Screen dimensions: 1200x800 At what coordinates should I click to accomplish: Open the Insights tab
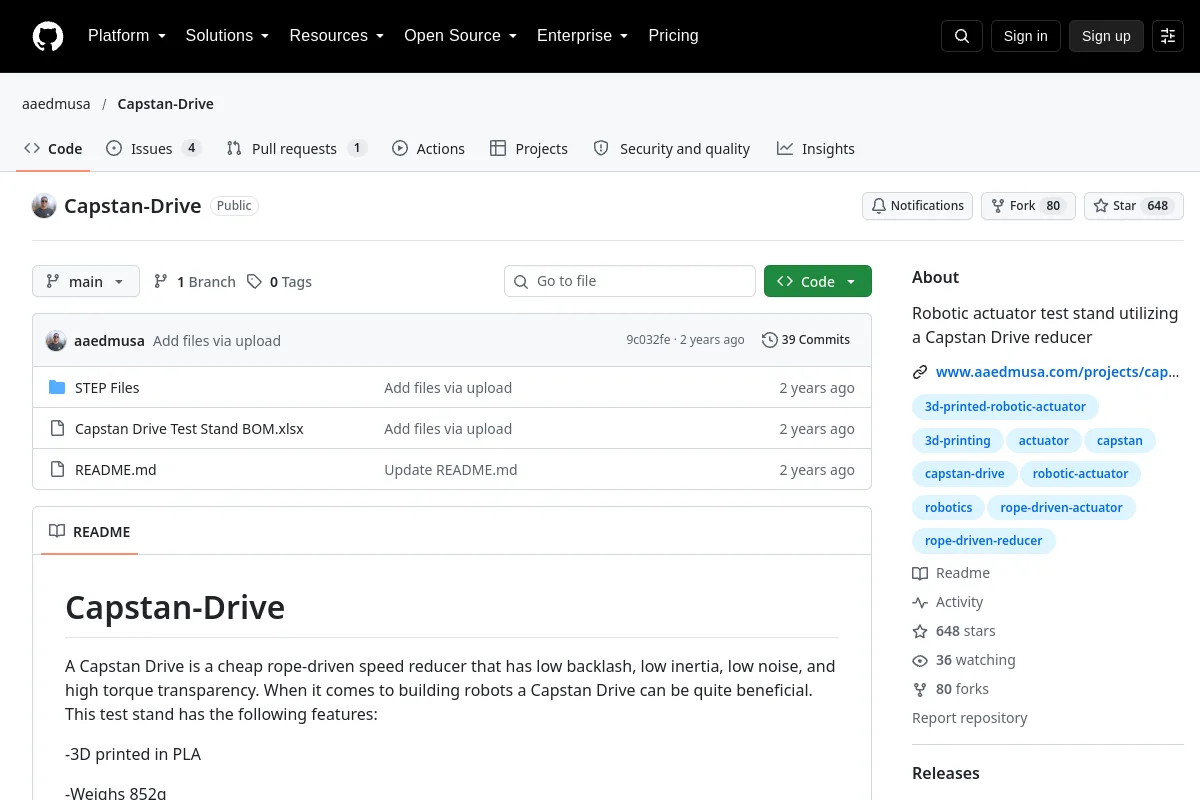click(816, 149)
